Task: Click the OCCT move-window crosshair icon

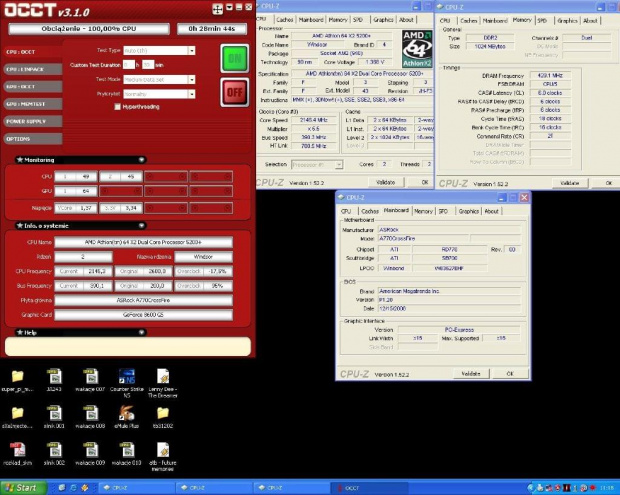Action: 217,9
